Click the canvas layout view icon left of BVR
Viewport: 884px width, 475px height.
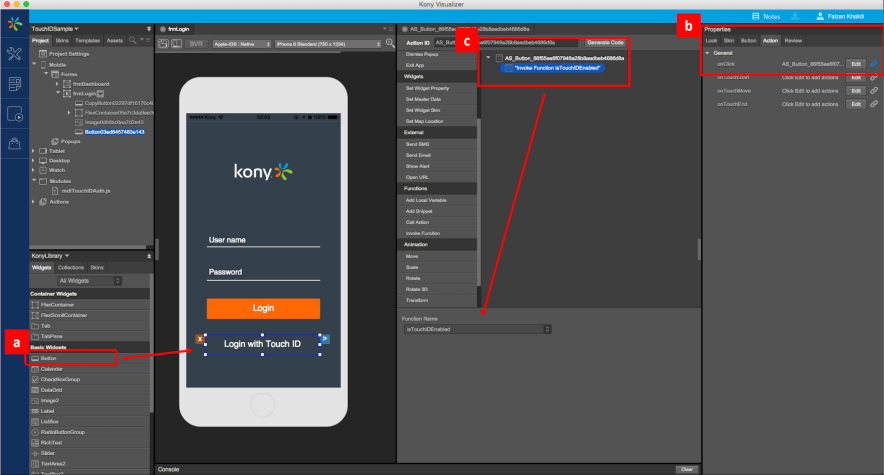coord(163,43)
